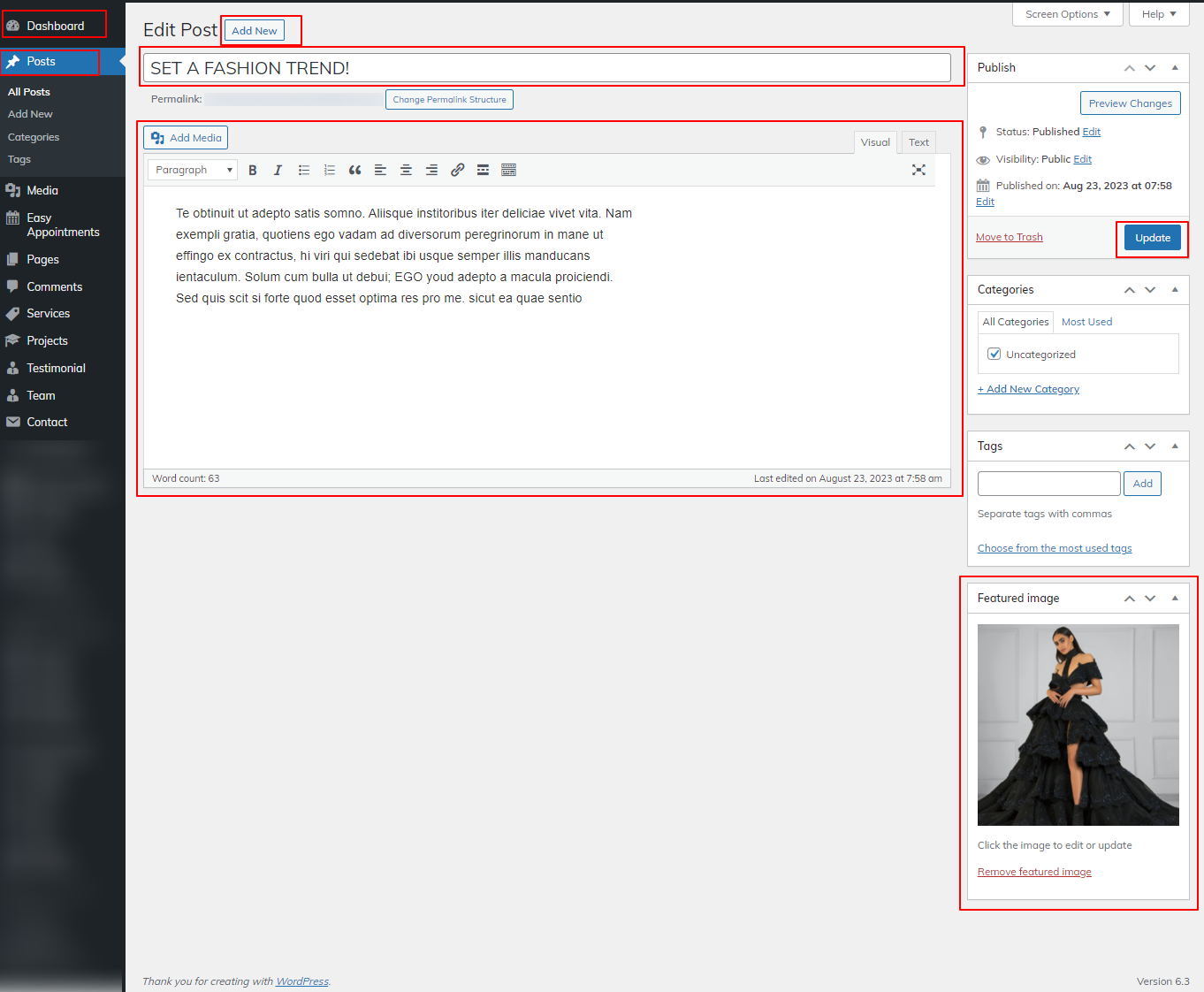1204x992 pixels.
Task: Enter distraction-free fullscreen editor mode
Action: coord(918,170)
